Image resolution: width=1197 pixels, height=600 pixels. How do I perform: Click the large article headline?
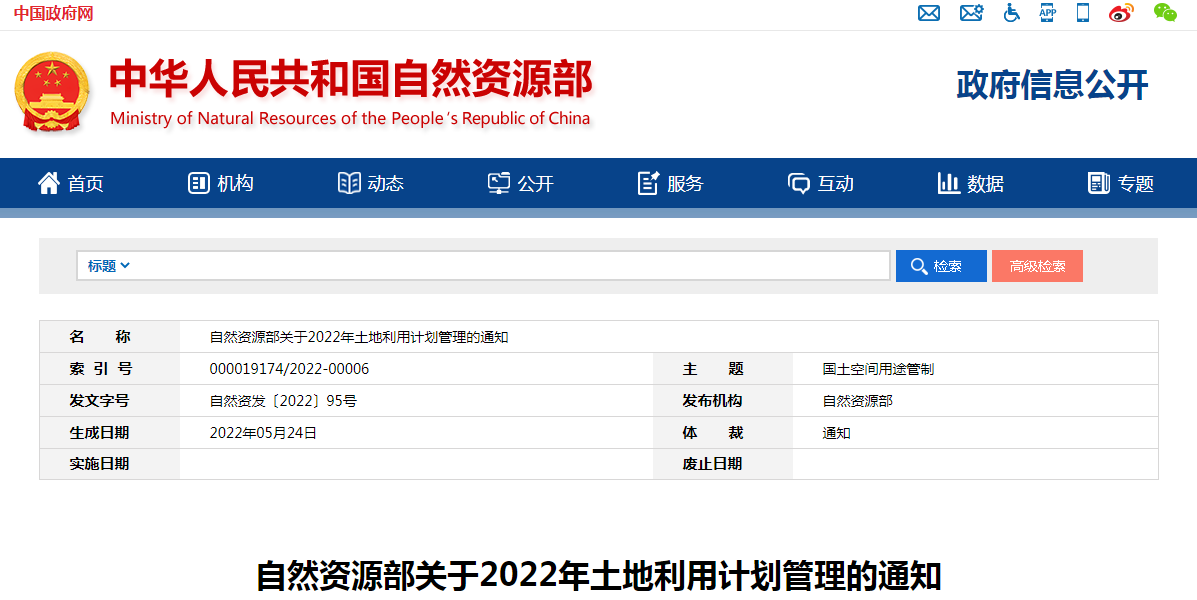coord(598,576)
